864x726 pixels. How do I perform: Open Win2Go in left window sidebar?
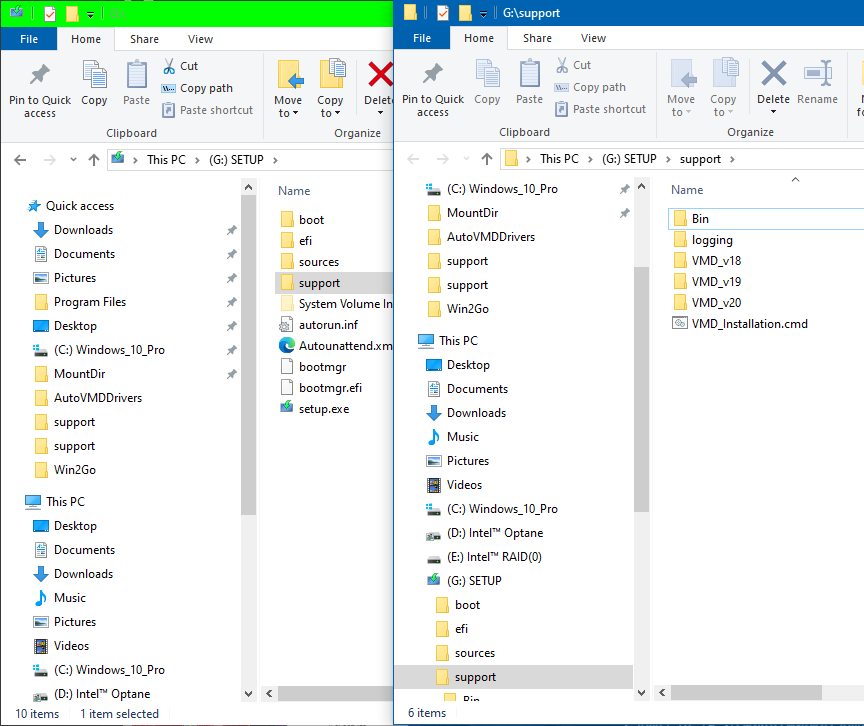point(74,470)
